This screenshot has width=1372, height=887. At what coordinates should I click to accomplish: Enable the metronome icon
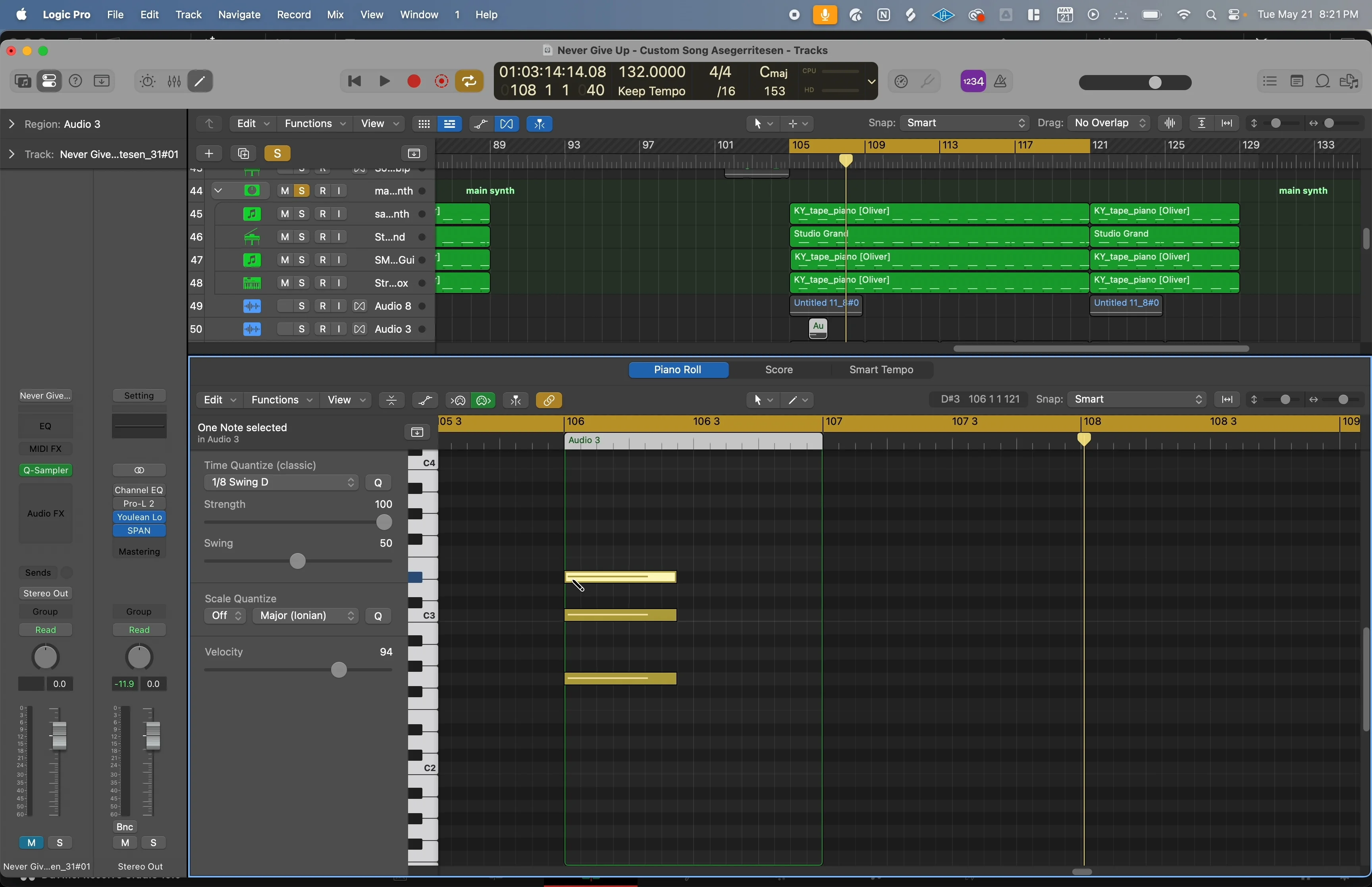tap(1000, 81)
